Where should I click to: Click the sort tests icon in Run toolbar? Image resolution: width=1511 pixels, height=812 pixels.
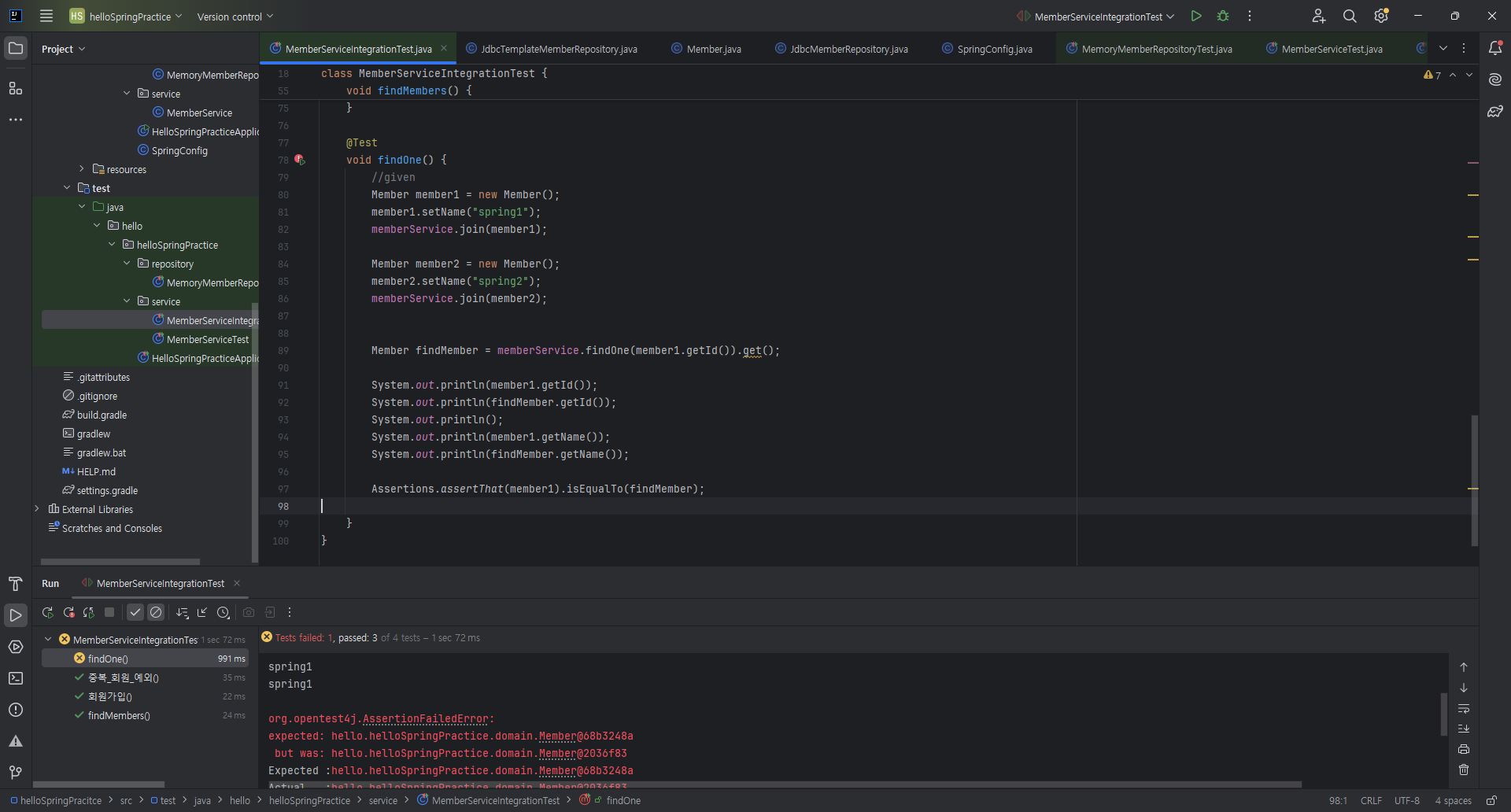[183, 612]
